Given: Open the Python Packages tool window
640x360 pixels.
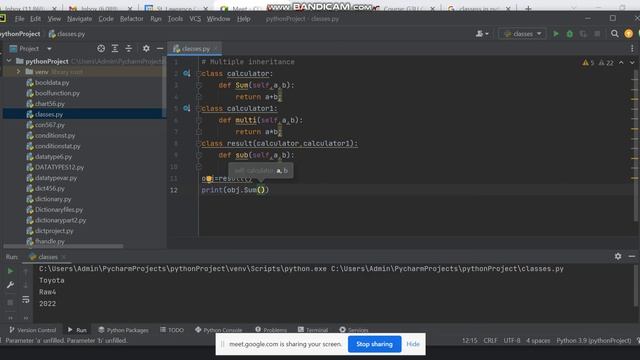Looking at the screenshot, I should (x=123, y=330).
